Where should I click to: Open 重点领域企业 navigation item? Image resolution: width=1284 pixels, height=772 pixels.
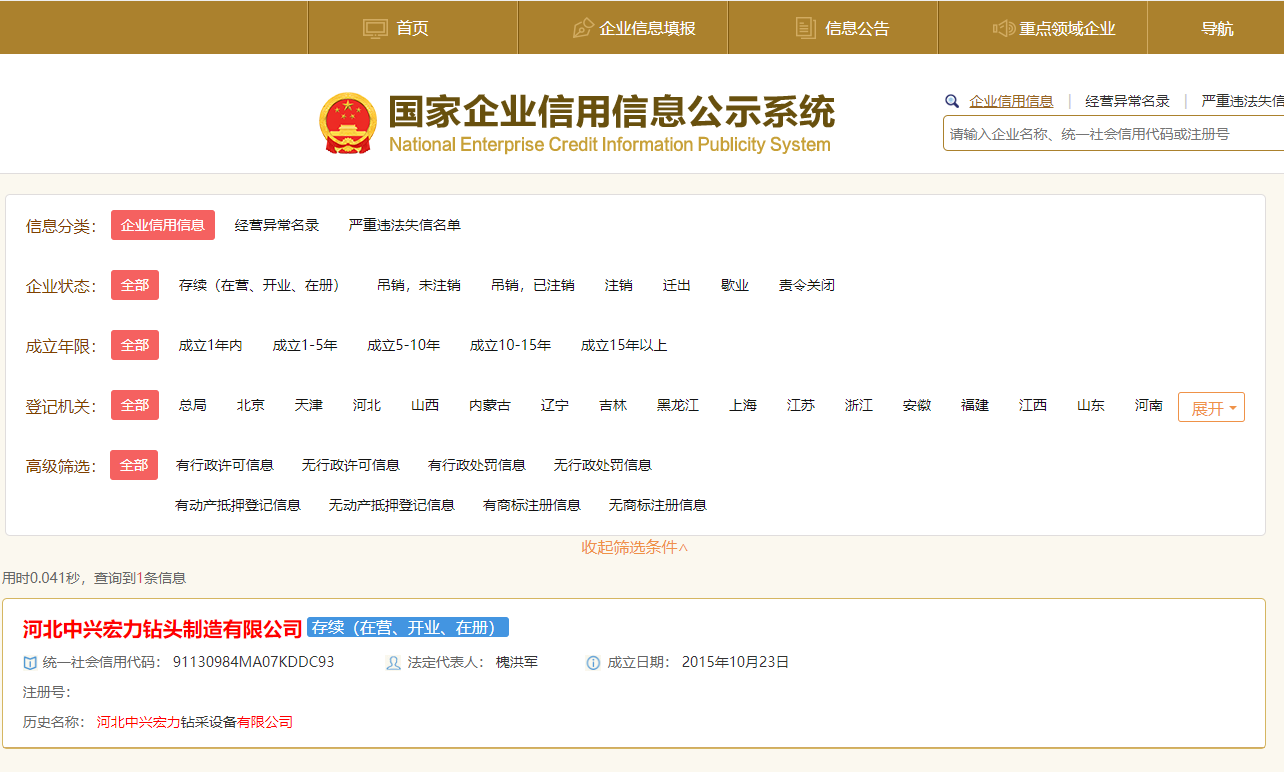pyautogui.click(x=1043, y=28)
